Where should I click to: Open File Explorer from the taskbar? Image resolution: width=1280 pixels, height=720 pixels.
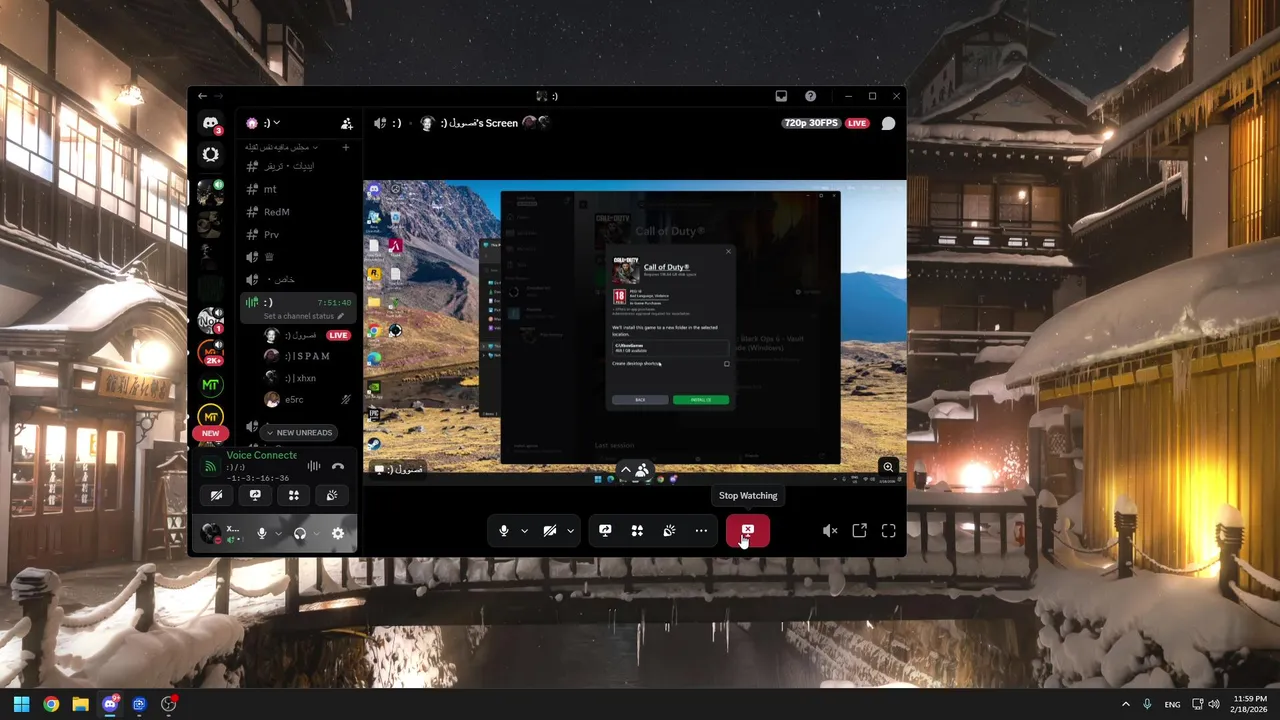(80, 704)
